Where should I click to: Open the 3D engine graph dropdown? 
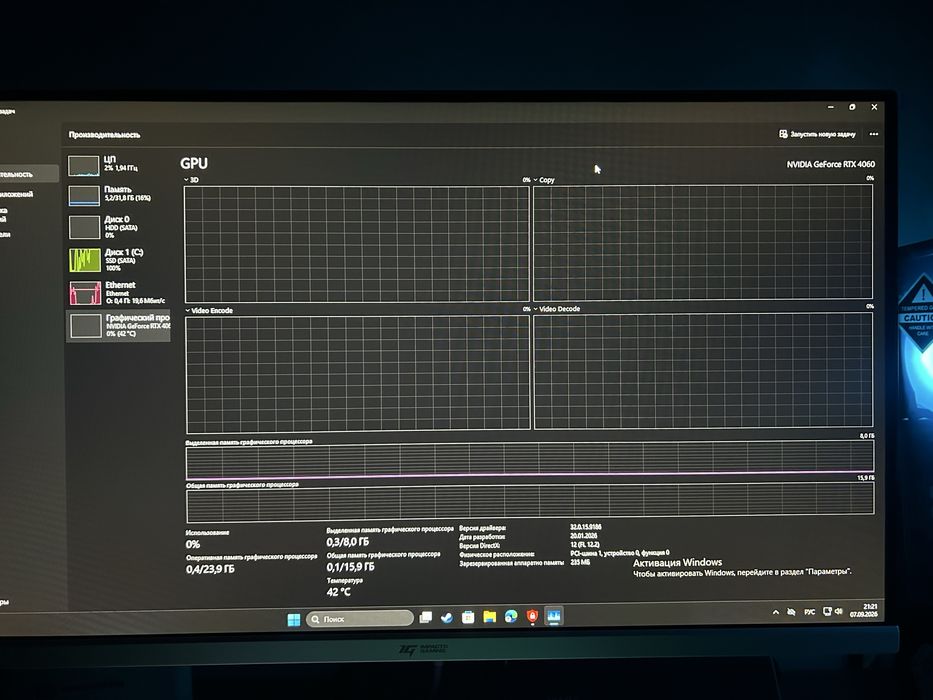186,180
